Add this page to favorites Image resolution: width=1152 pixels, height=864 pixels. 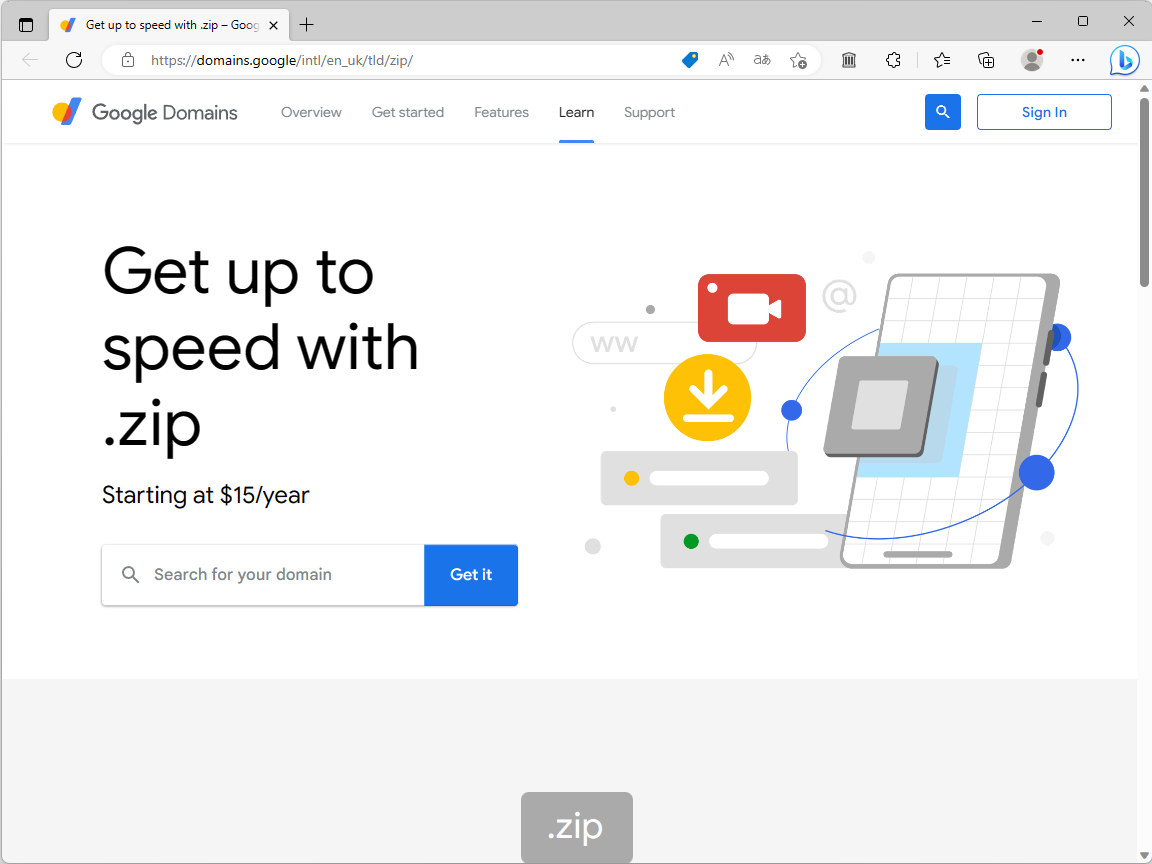798,60
